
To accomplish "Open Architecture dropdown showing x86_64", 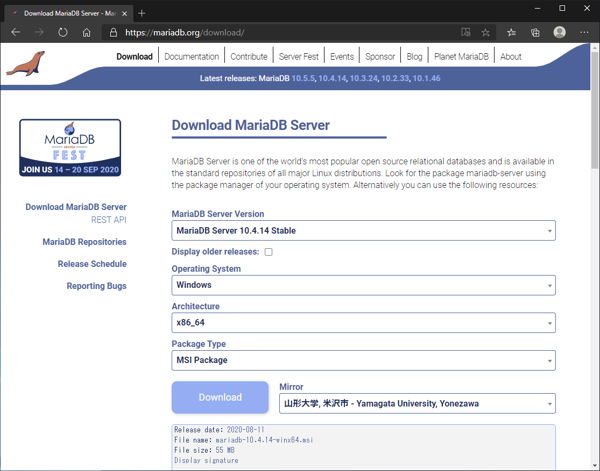I will [x=364, y=323].
